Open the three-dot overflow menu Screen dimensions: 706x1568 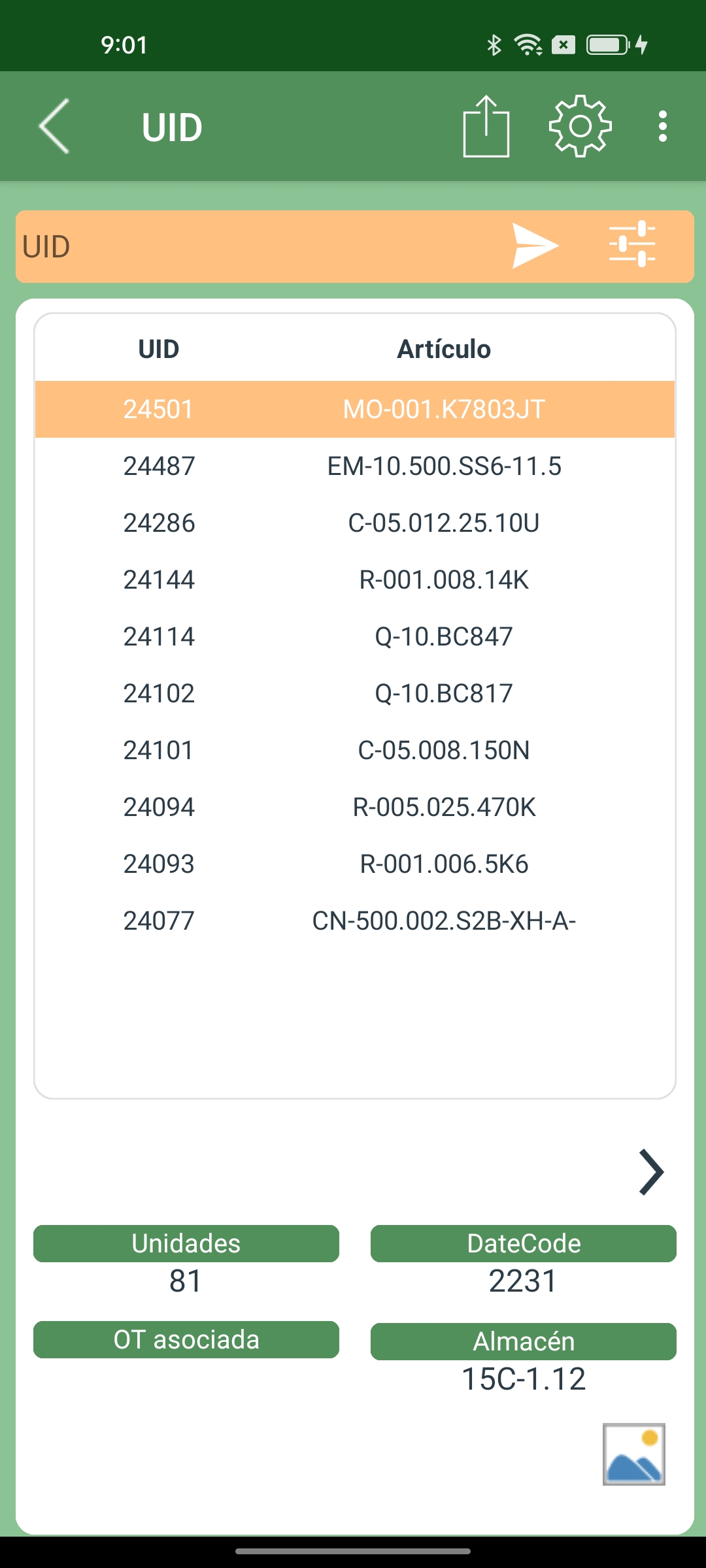pos(663,126)
